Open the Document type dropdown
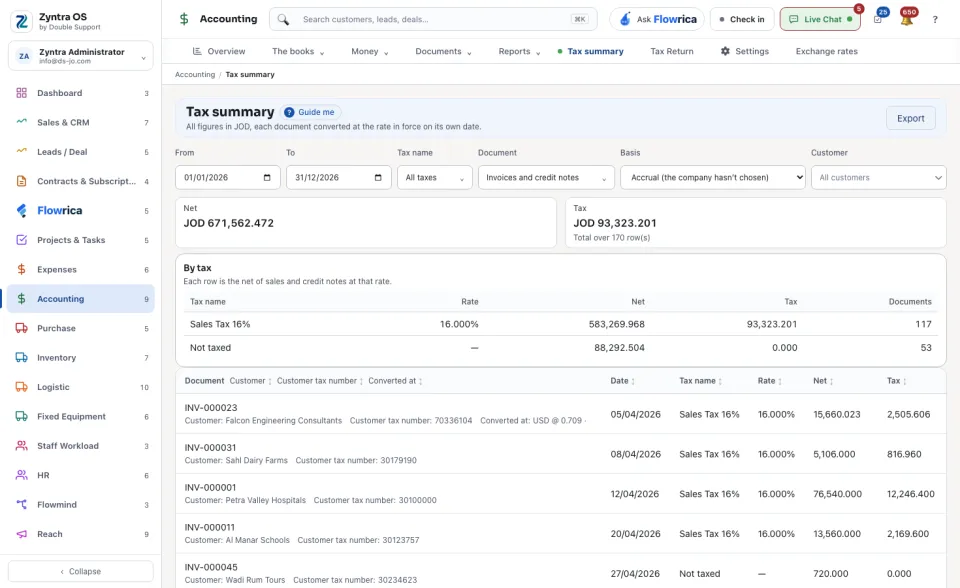Screen dimensions: 960x588 546,178
